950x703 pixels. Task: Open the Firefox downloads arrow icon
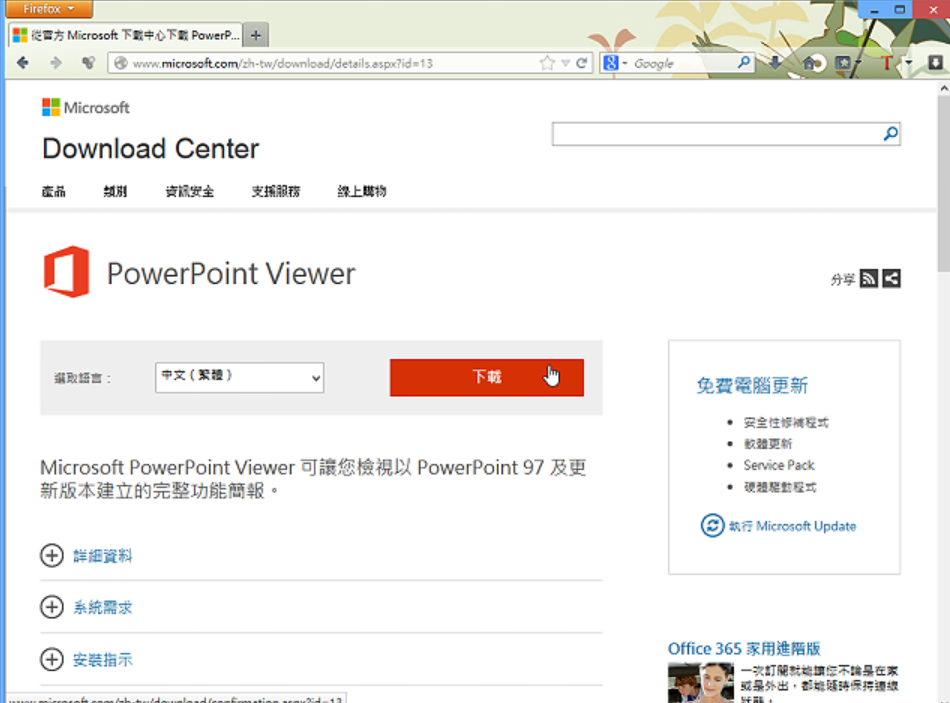pyautogui.click(x=775, y=62)
